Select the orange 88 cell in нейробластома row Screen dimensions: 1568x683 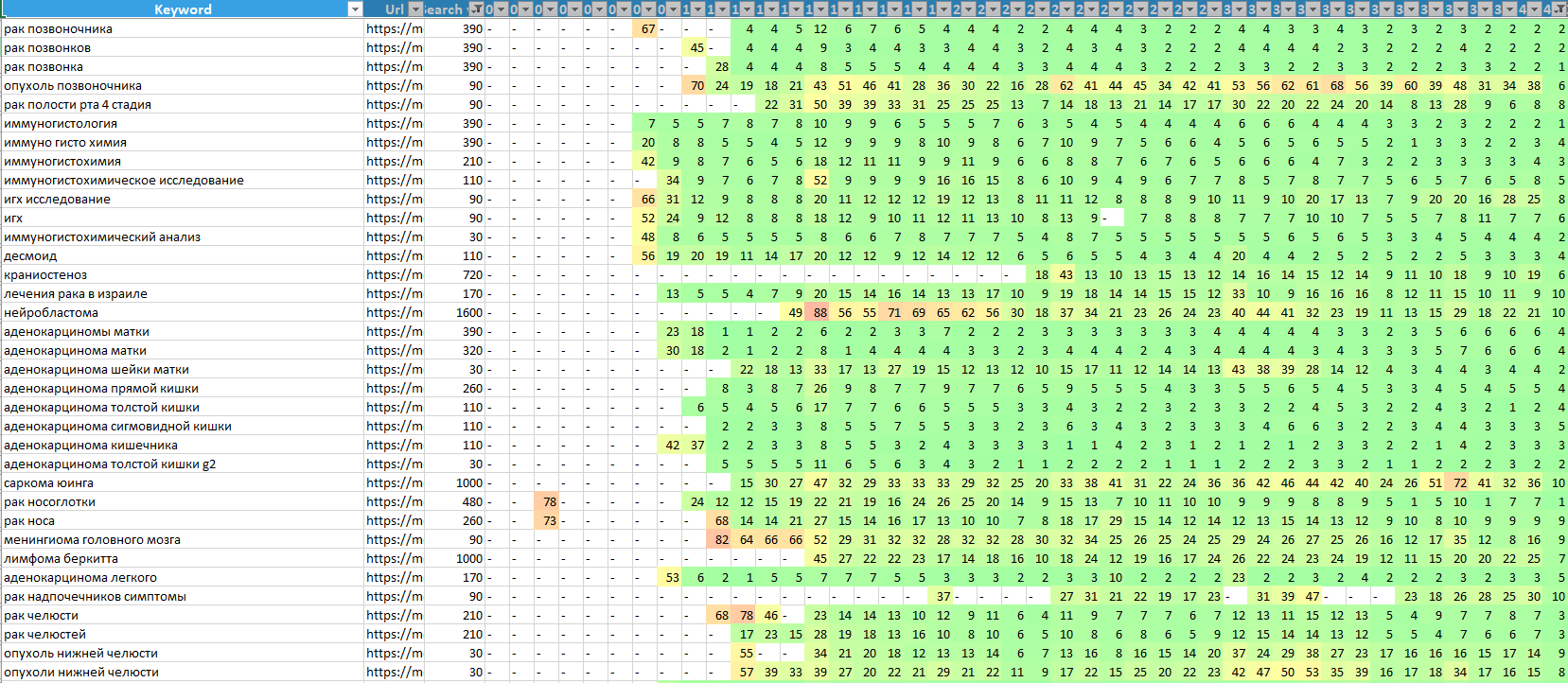[x=819, y=313]
